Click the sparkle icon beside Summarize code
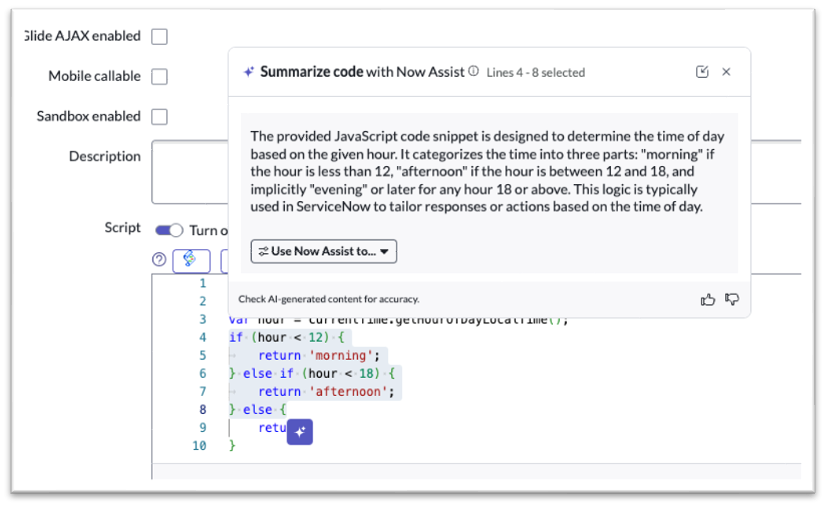 (x=249, y=72)
